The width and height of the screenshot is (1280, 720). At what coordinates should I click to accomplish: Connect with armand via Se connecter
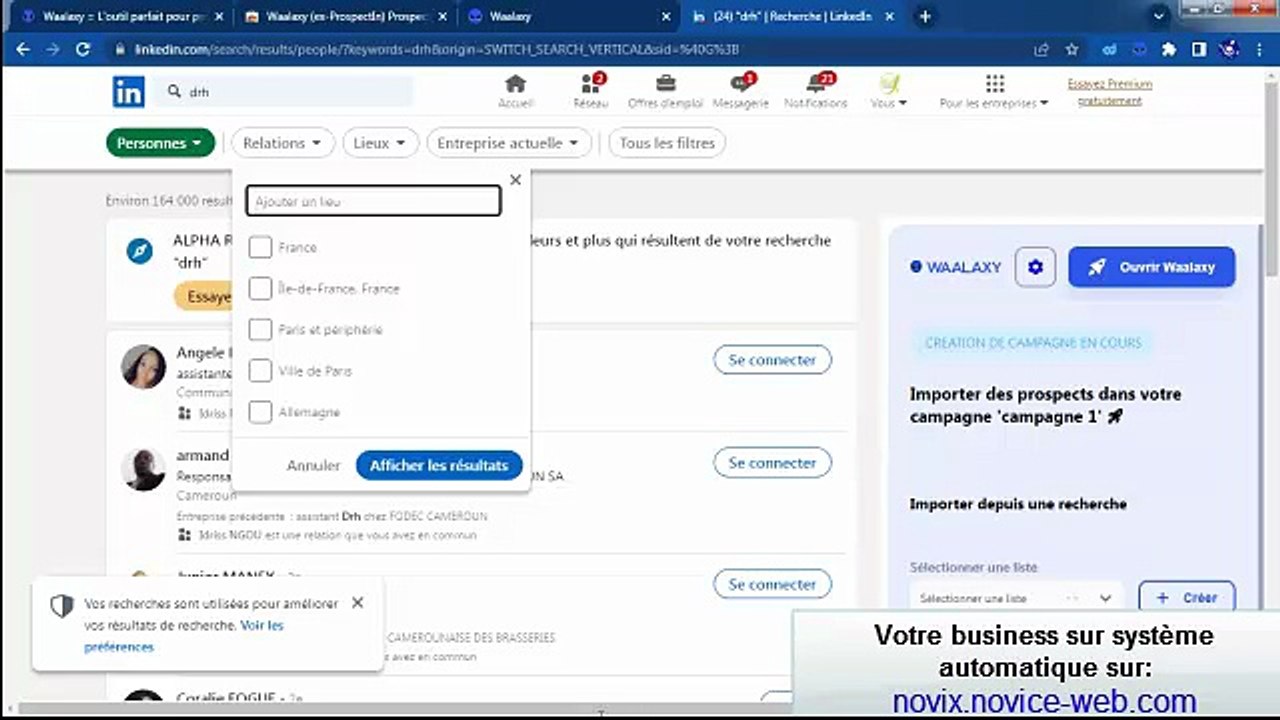[772, 463]
